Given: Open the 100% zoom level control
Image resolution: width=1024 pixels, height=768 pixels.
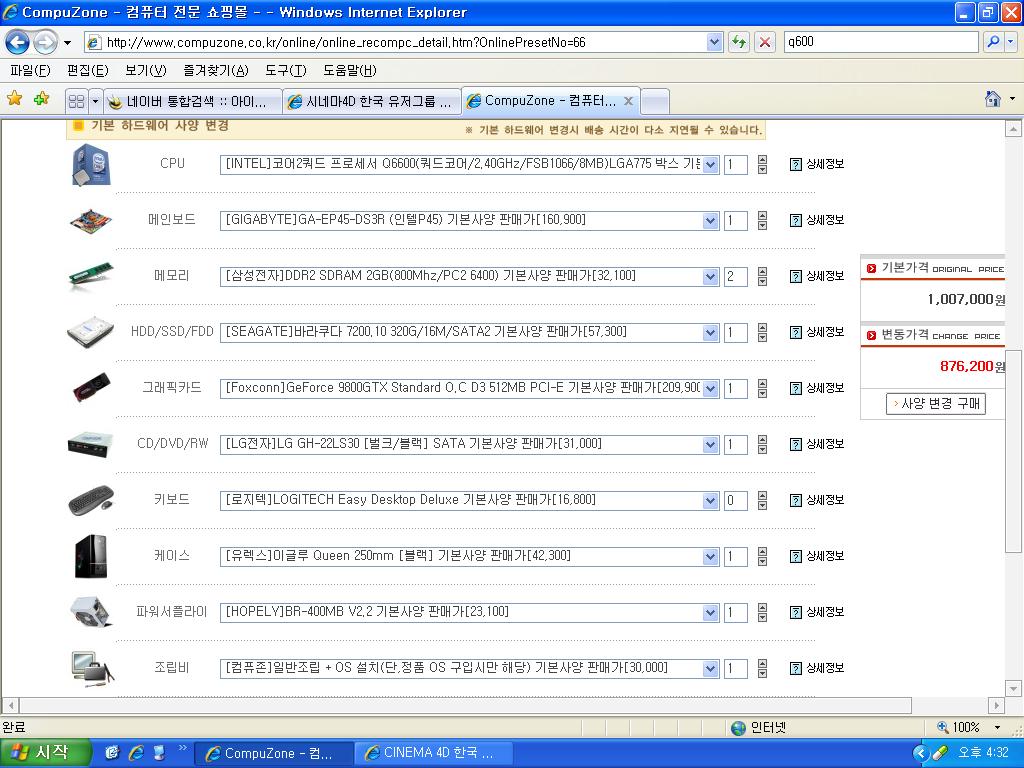Looking at the screenshot, I should coord(968,727).
